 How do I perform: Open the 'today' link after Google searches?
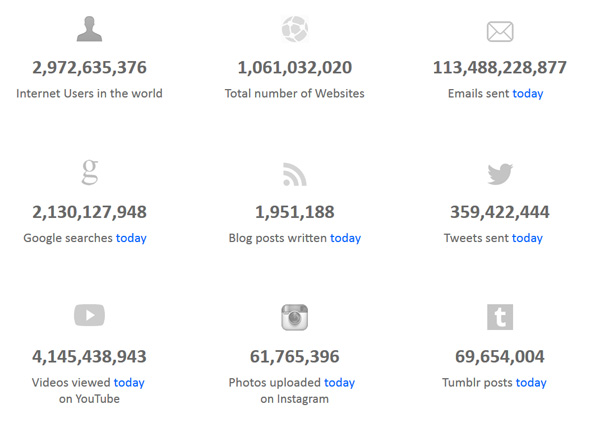point(131,238)
